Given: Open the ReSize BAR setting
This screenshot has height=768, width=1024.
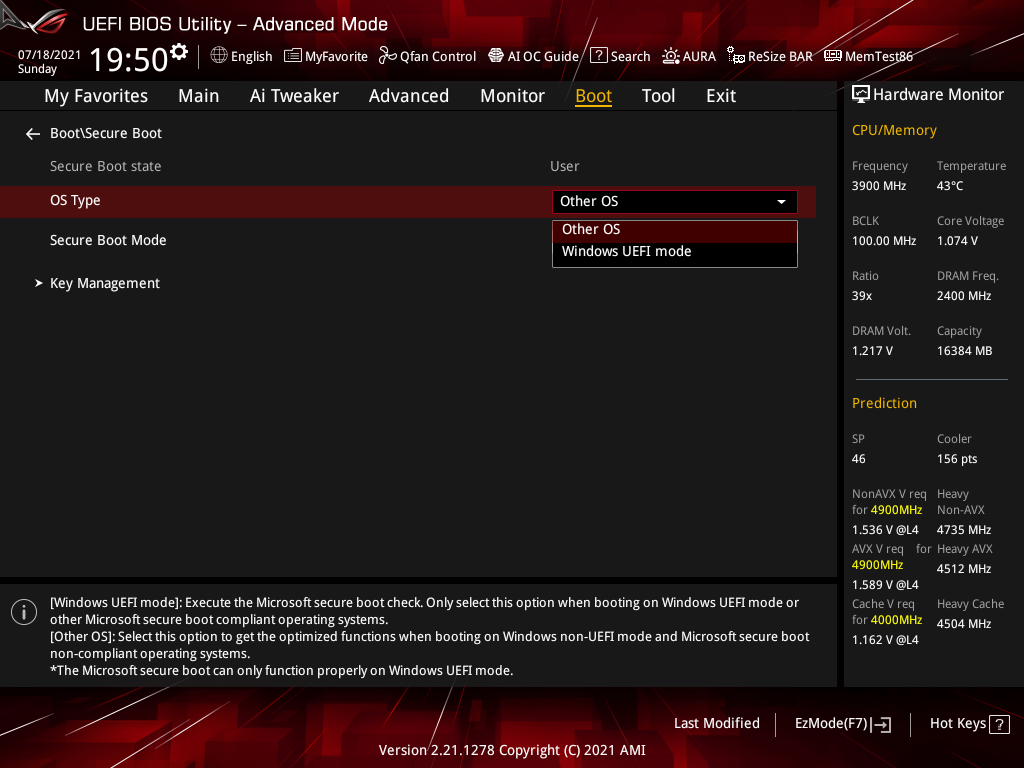Looking at the screenshot, I should click(770, 56).
